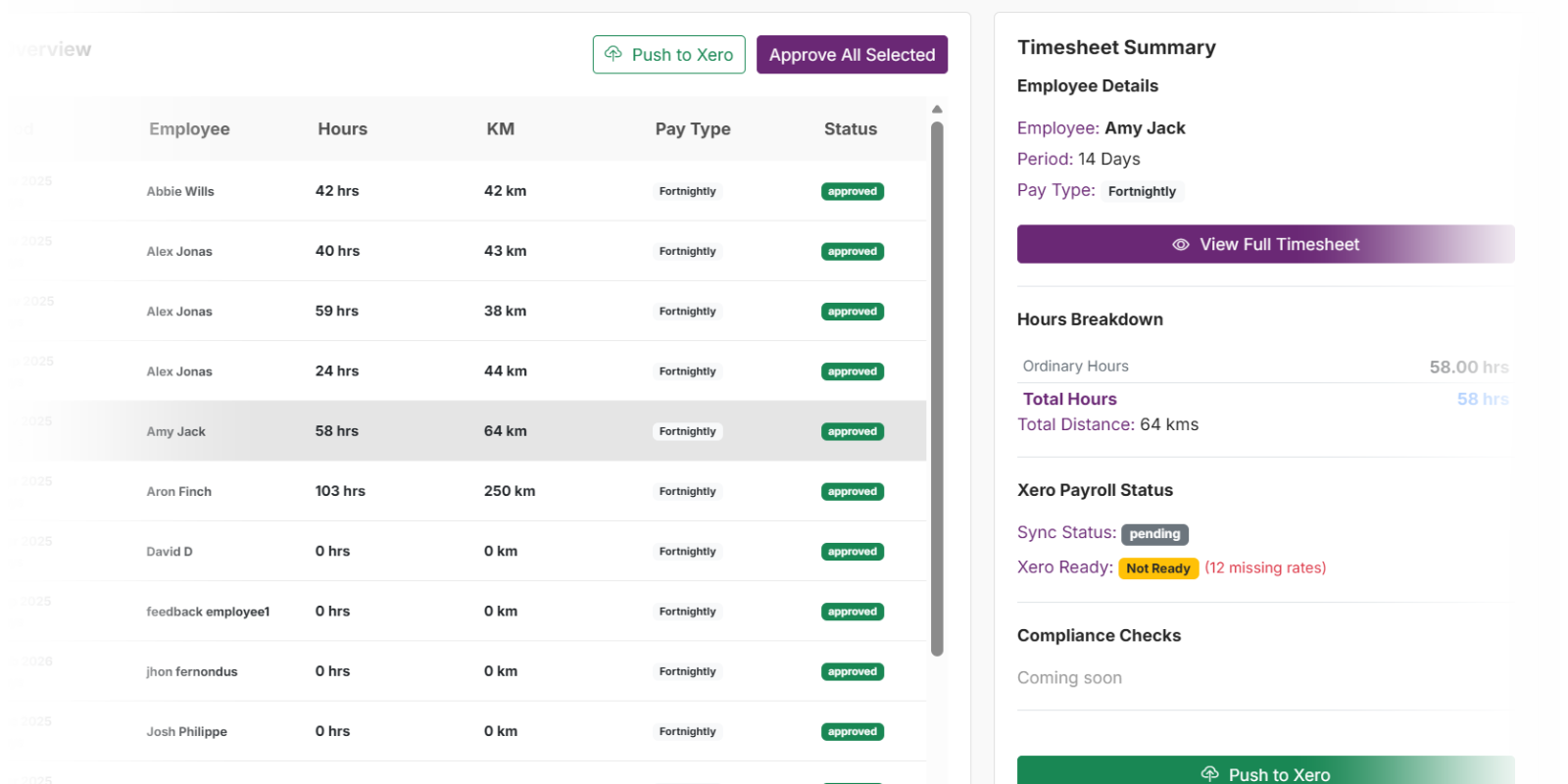Click the 103 hrs cell for Aron Finch
1568x784 pixels.
(340, 490)
